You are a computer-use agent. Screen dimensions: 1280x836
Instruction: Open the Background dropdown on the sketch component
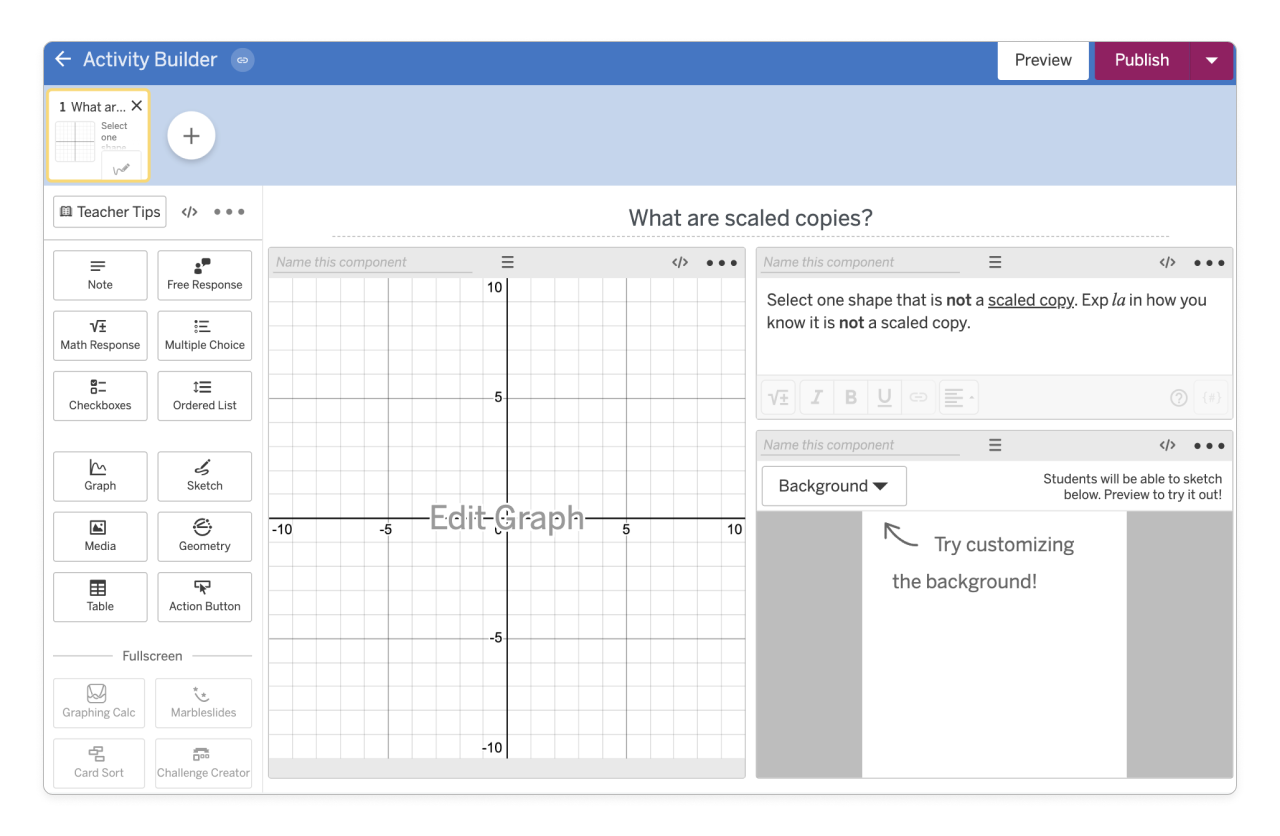tap(833, 486)
